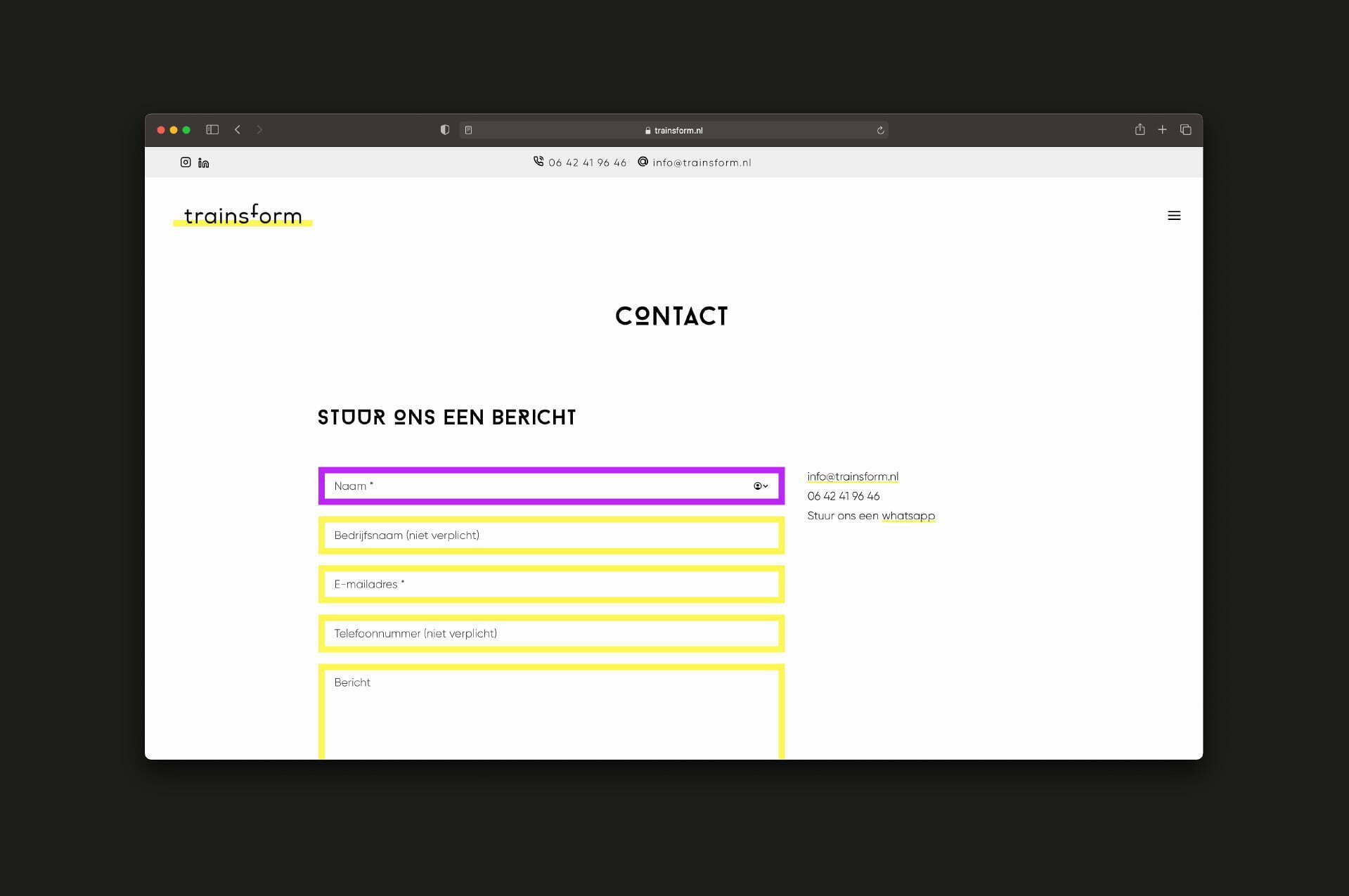Image resolution: width=1349 pixels, height=896 pixels.
Task: Click the trainsform logo
Action: [243, 215]
